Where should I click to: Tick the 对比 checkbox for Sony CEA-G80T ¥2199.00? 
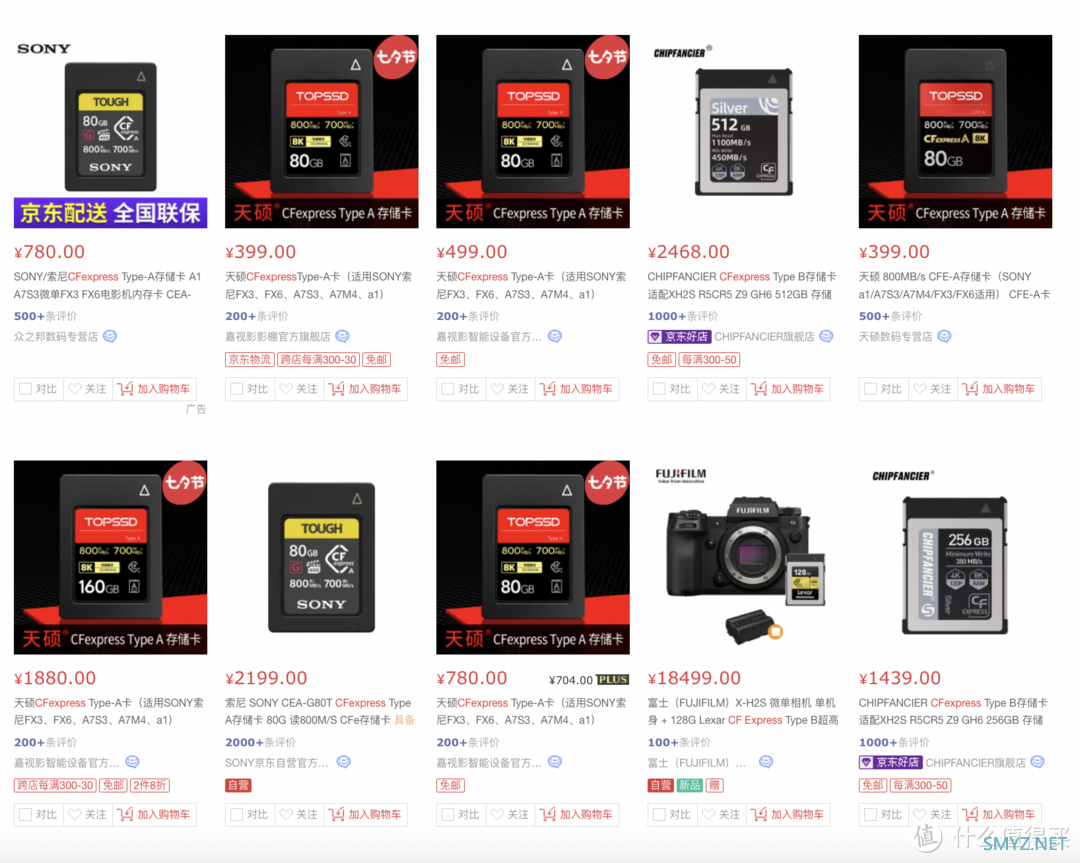pyautogui.click(x=237, y=815)
